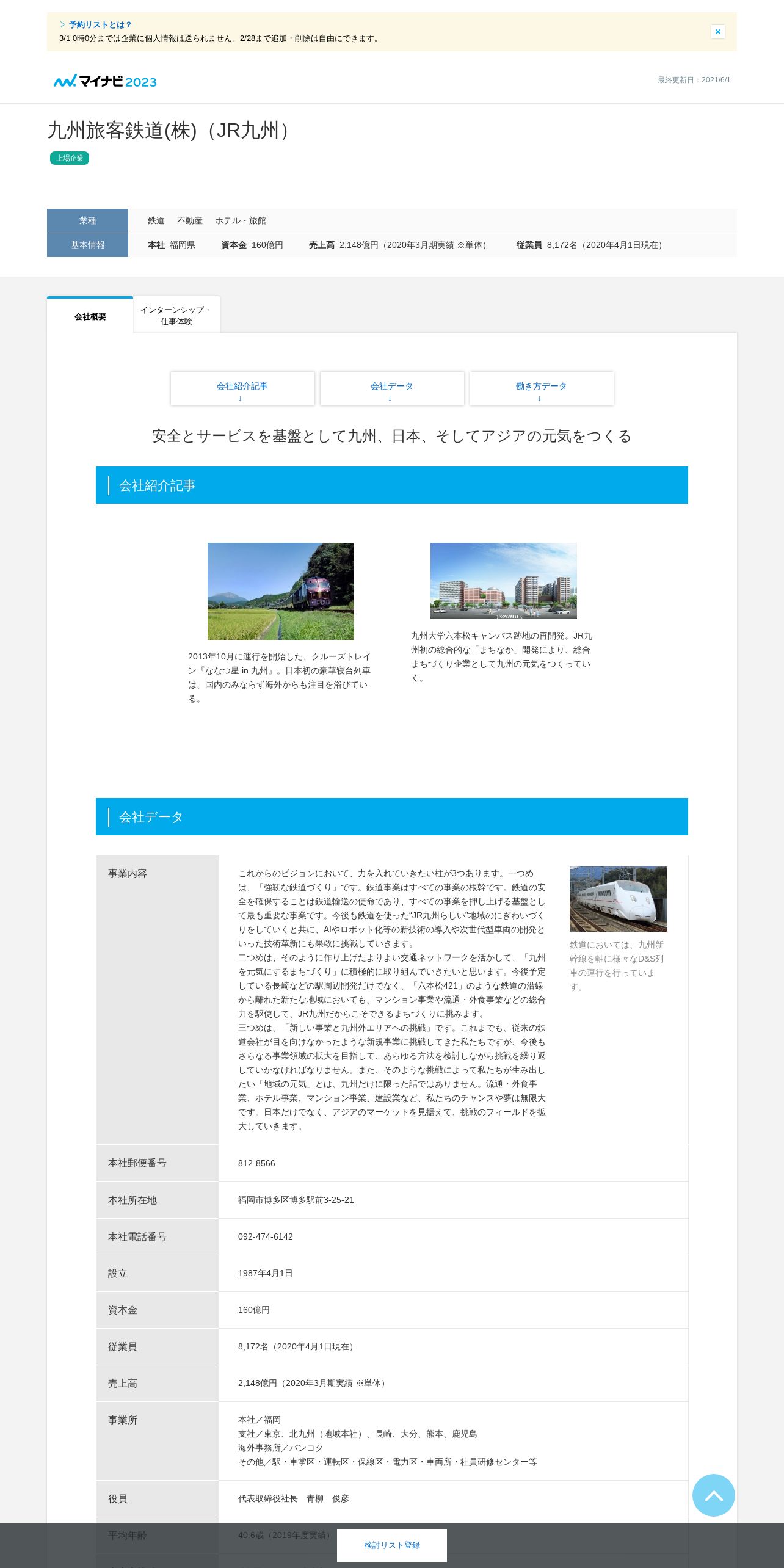Click the ななつ星 in 九州 caption text
This screenshot has height=1568, width=784.
(x=279, y=678)
